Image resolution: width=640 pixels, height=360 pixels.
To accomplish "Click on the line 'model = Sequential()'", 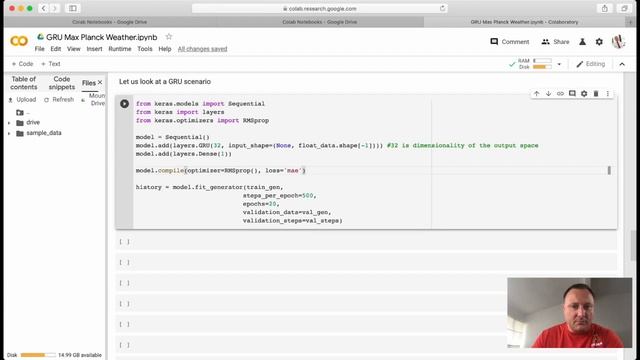I will click(x=173, y=137).
